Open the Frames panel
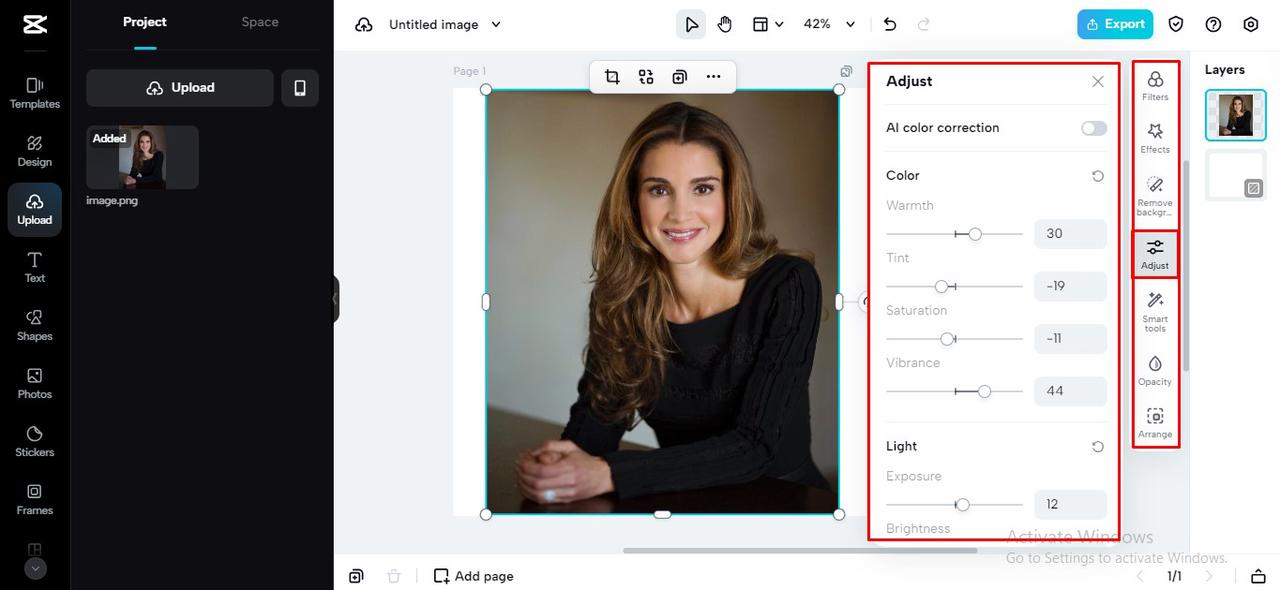This screenshot has width=1280, height=590. 35,499
